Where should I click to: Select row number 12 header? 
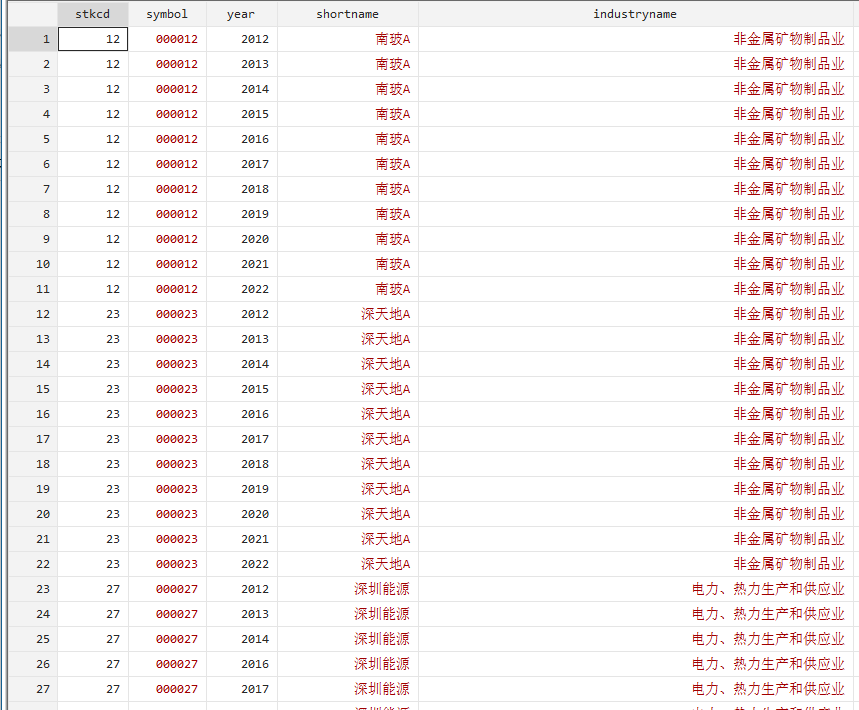33,314
